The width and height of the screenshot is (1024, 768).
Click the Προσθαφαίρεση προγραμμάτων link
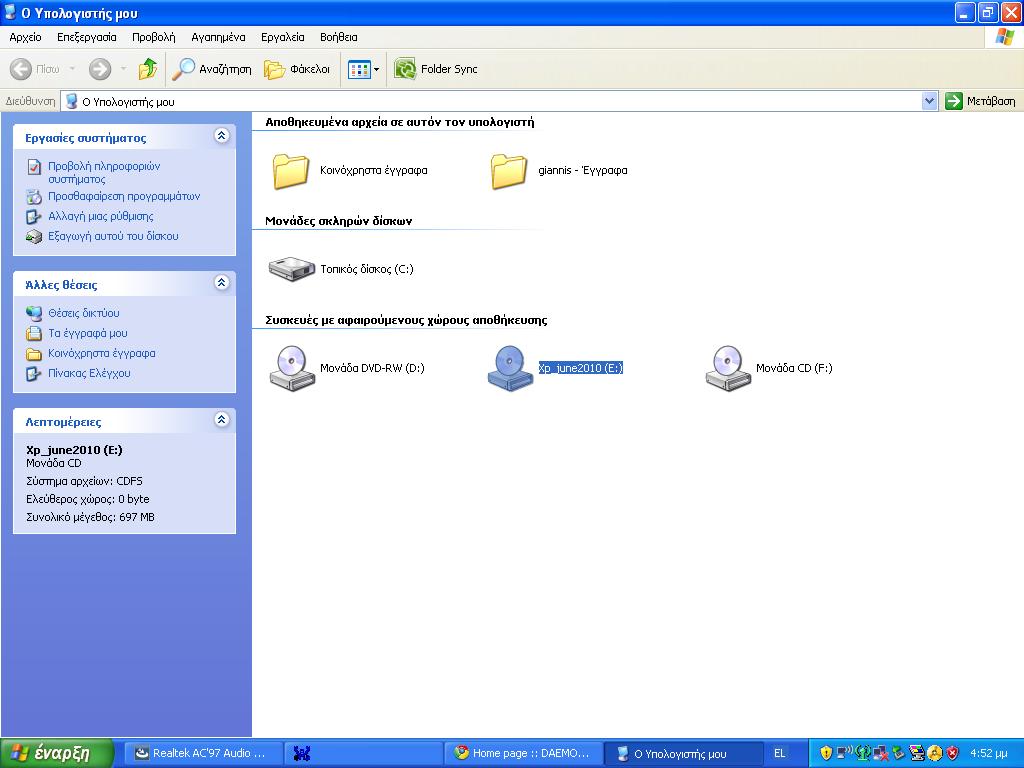[x=124, y=196]
